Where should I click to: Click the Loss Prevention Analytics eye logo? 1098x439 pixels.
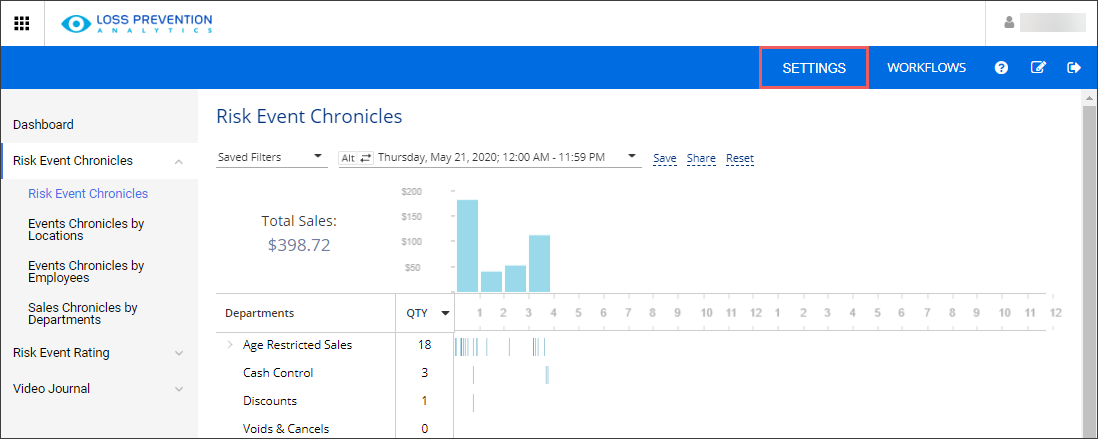76,23
